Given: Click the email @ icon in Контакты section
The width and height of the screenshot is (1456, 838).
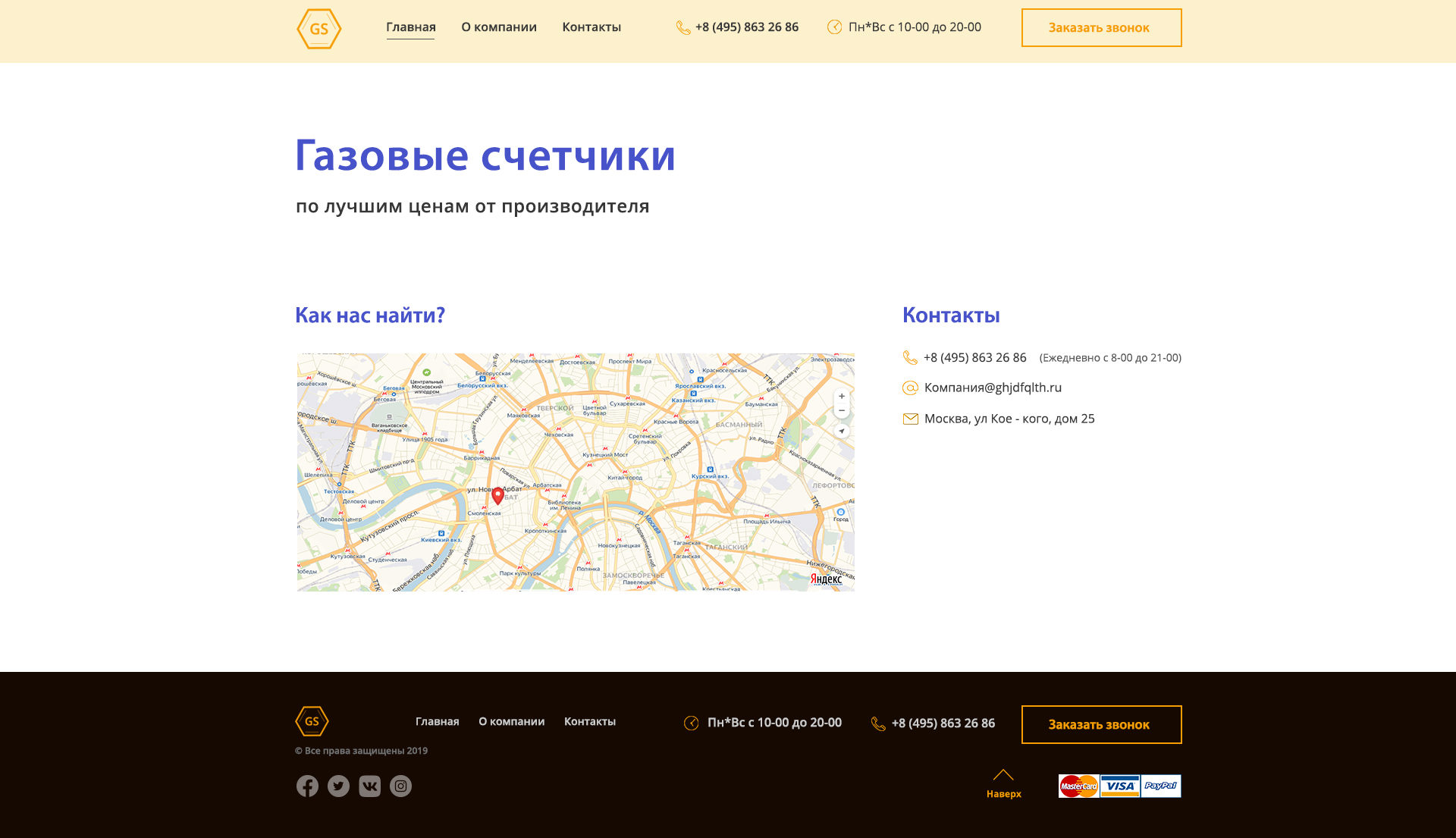Looking at the screenshot, I should [909, 388].
